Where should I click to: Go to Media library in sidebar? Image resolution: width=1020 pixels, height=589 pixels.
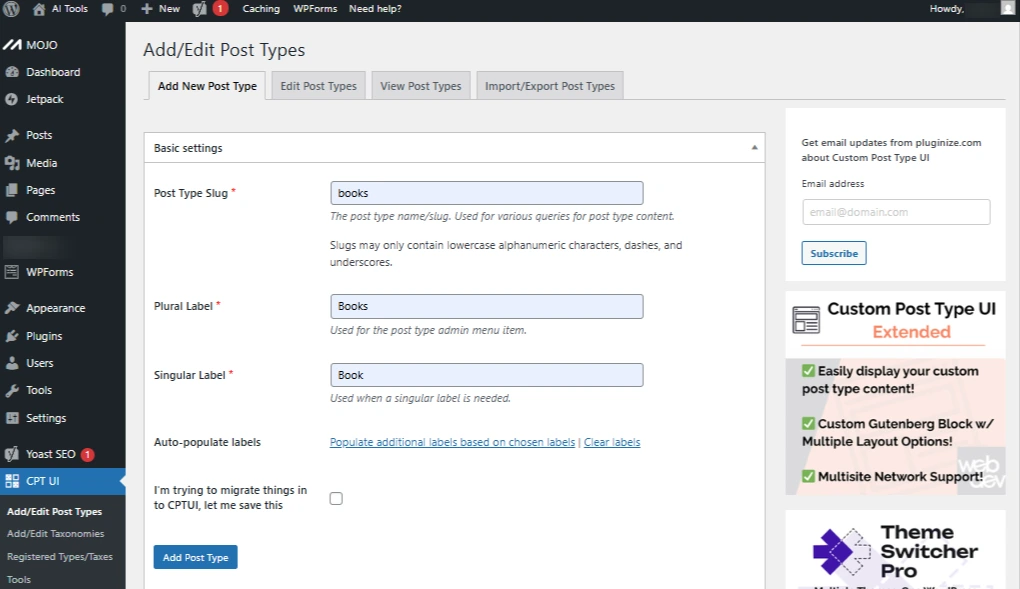[x=41, y=163]
